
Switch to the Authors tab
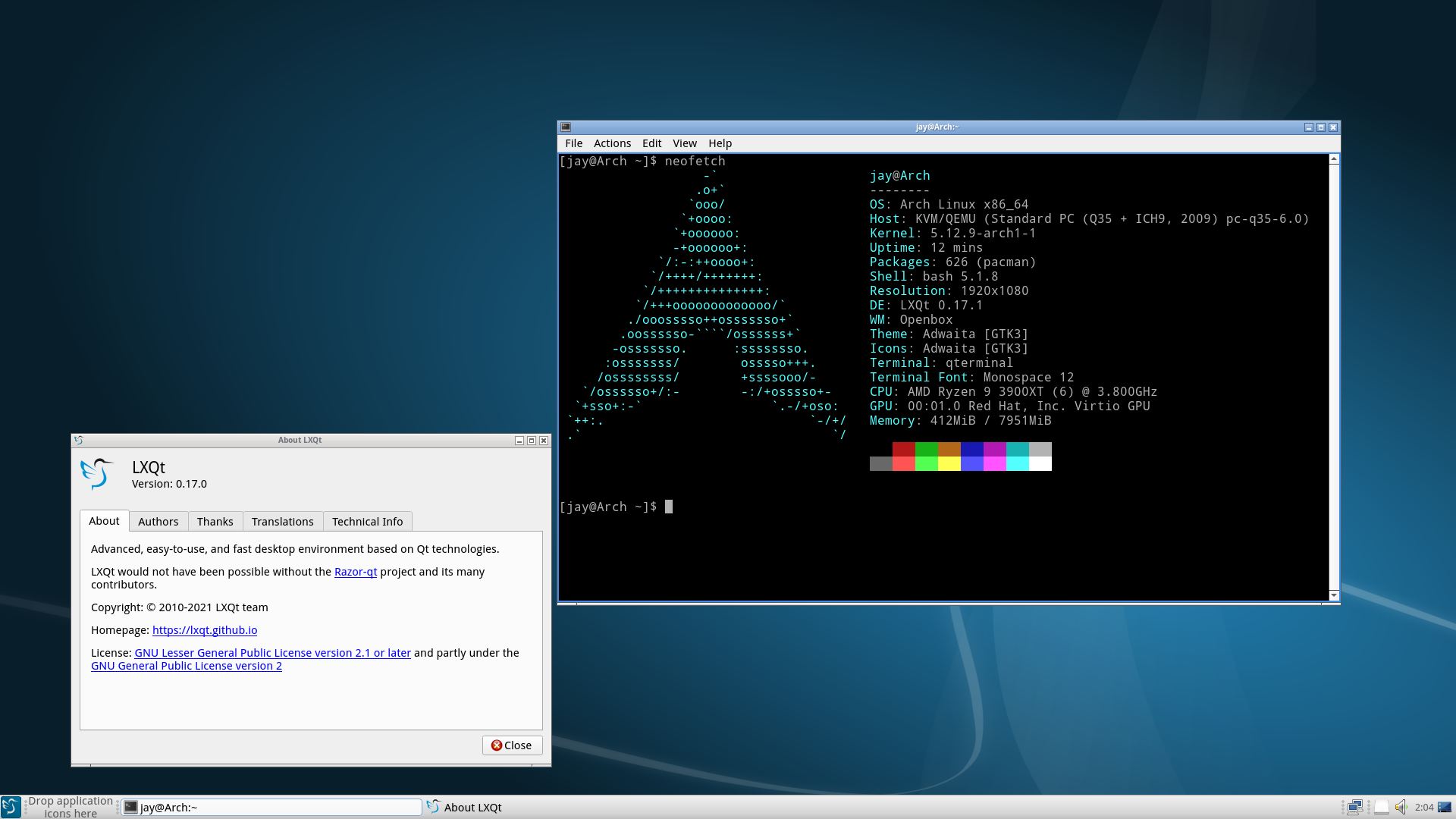pos(158,522)
